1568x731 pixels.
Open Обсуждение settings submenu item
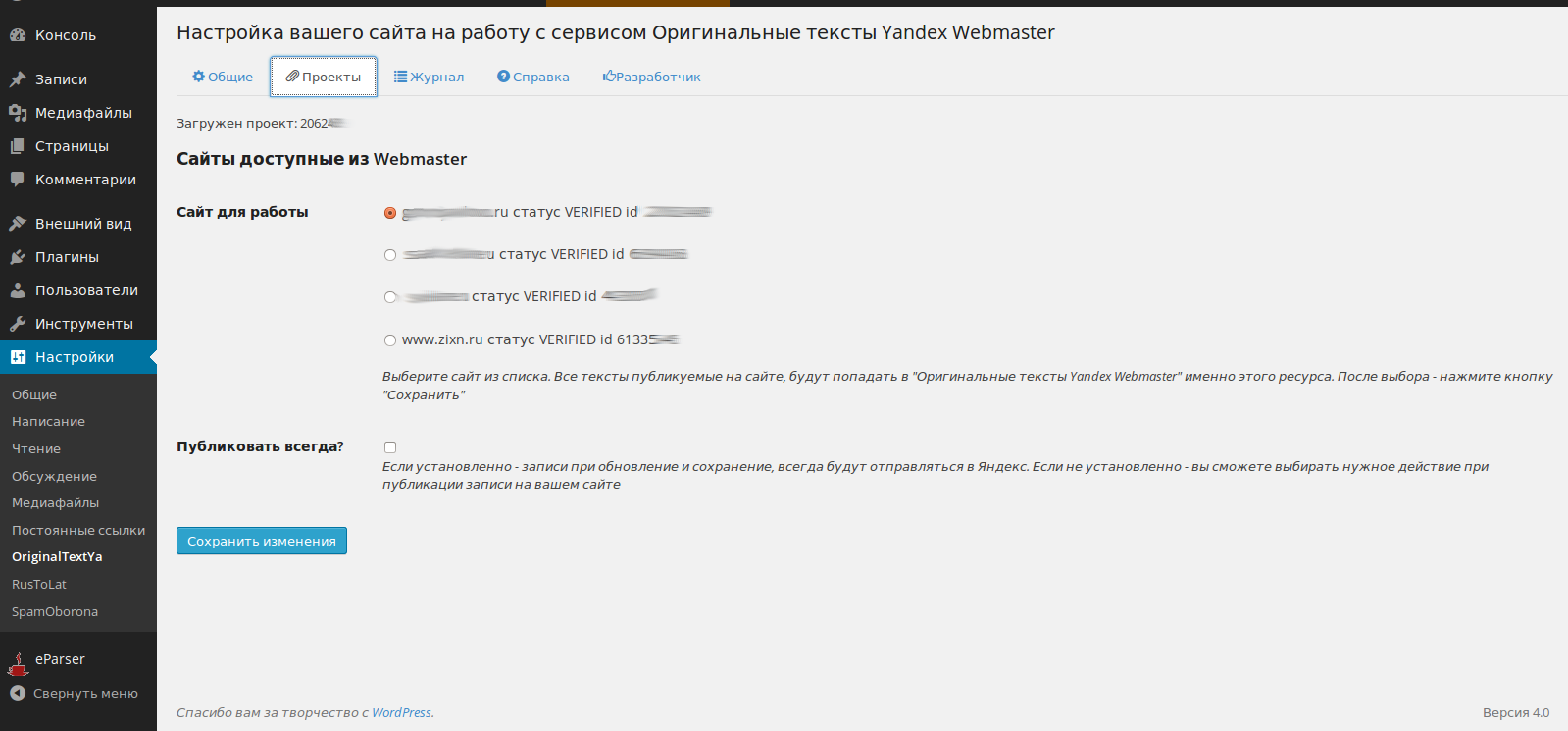click(x=54, y=476)
